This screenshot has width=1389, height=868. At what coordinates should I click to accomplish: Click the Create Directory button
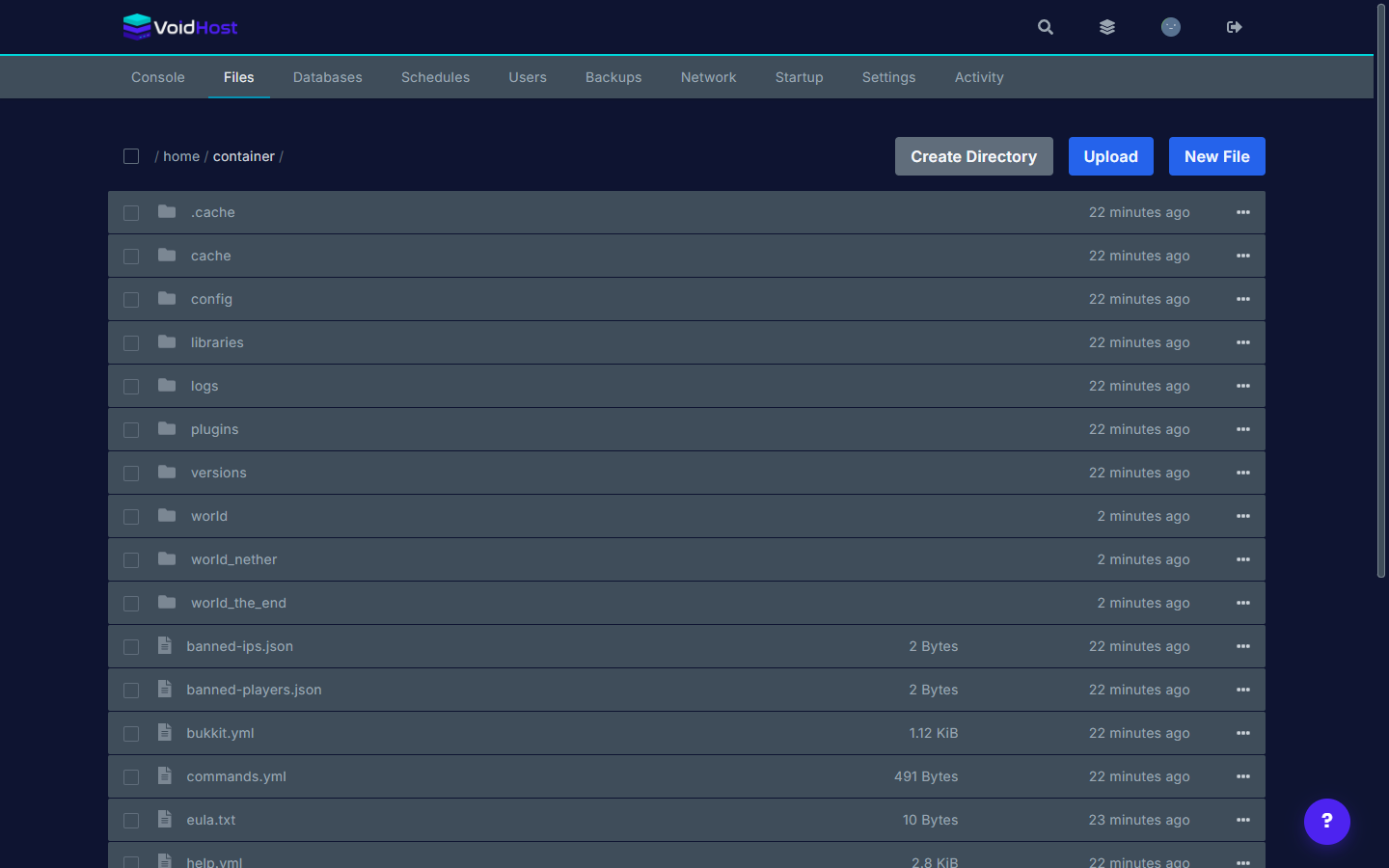click(974, 156)
